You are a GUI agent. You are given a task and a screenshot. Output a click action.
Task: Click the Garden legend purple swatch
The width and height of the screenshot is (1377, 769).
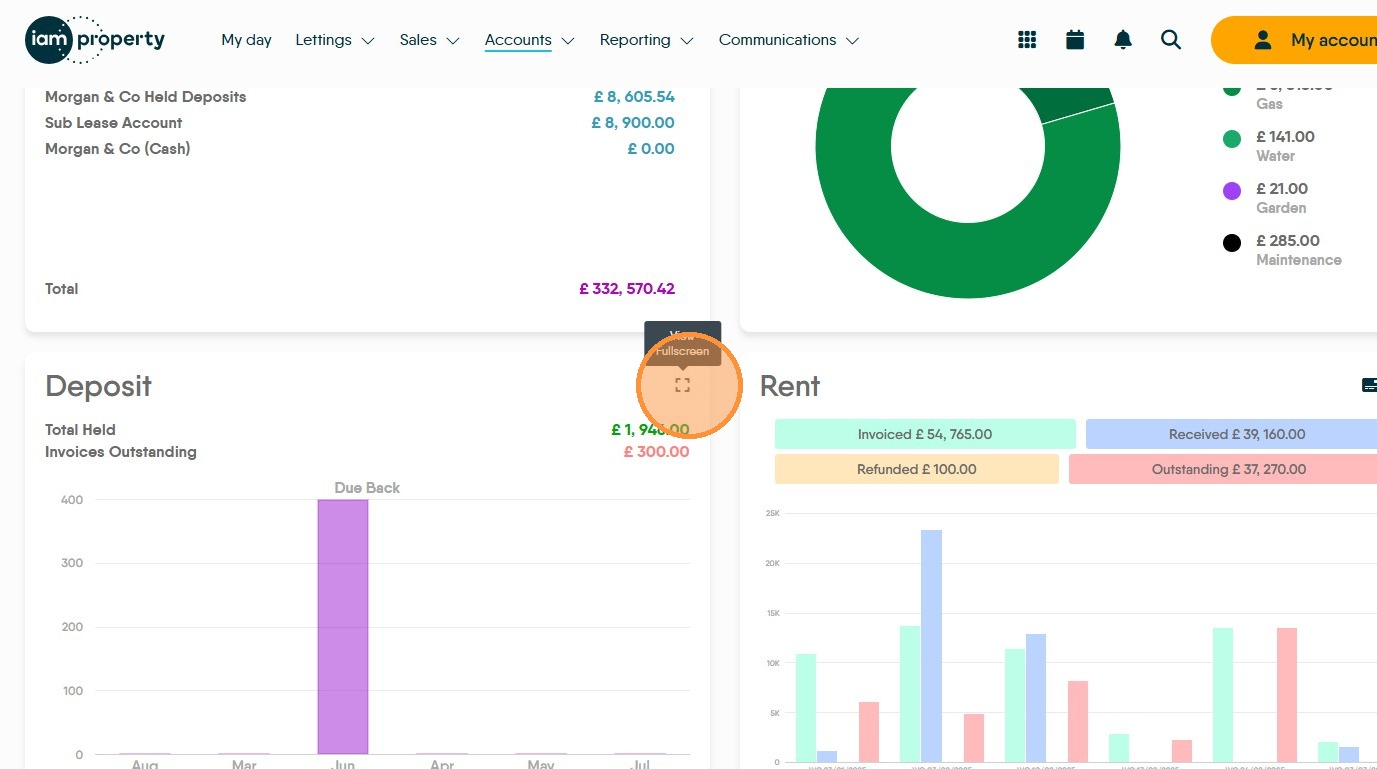tap(1232, 191)
